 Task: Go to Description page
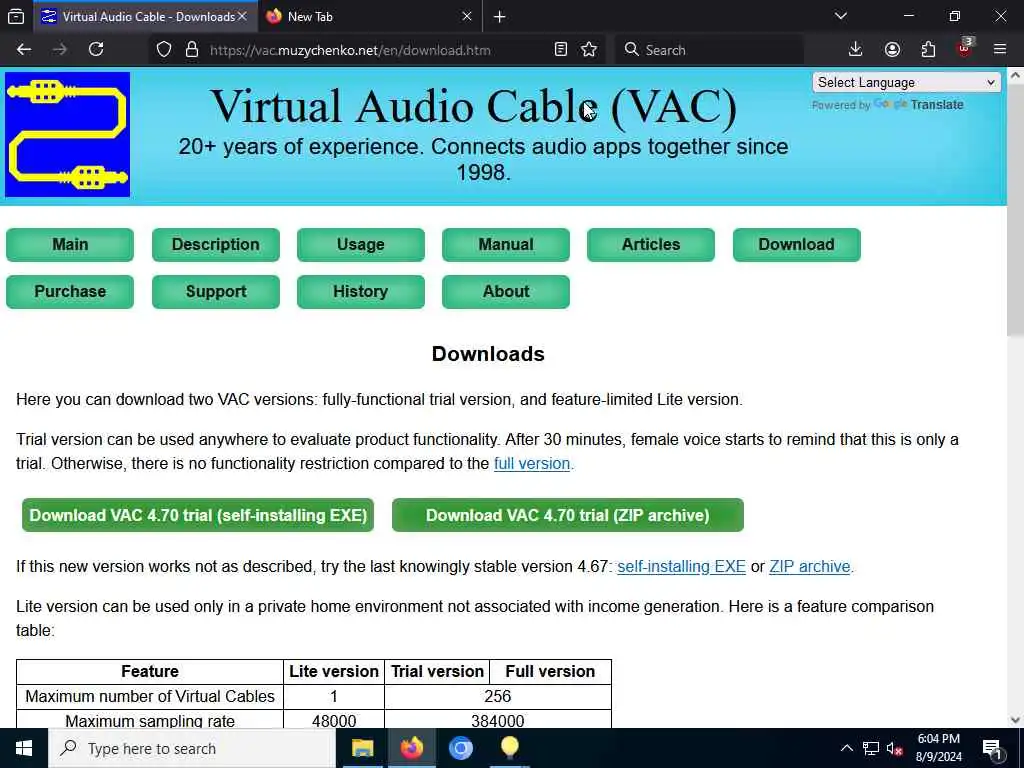click(x=216, y=245)
